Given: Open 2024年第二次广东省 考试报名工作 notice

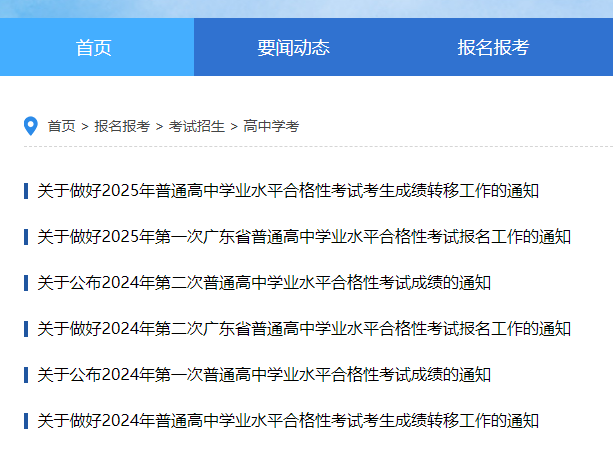Looking at the screenshot, I should tap(304, 328).
